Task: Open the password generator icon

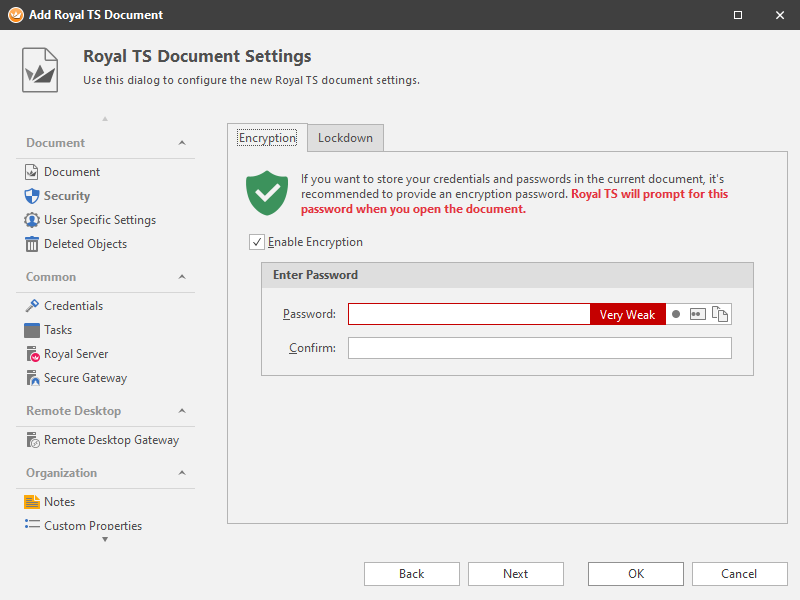Action: tap(697, 314)
